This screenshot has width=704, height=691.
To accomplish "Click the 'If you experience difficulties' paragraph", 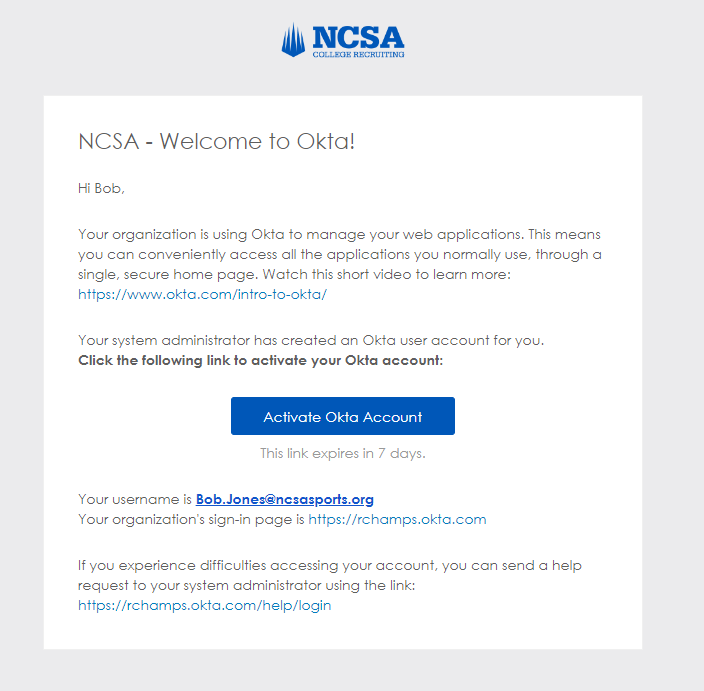I will pos(329,565).
